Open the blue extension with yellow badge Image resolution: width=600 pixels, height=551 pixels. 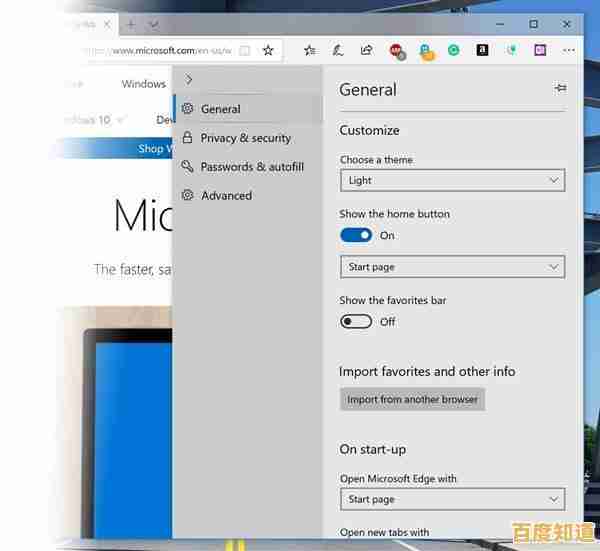pyautogui.click(x=427, y=52)
